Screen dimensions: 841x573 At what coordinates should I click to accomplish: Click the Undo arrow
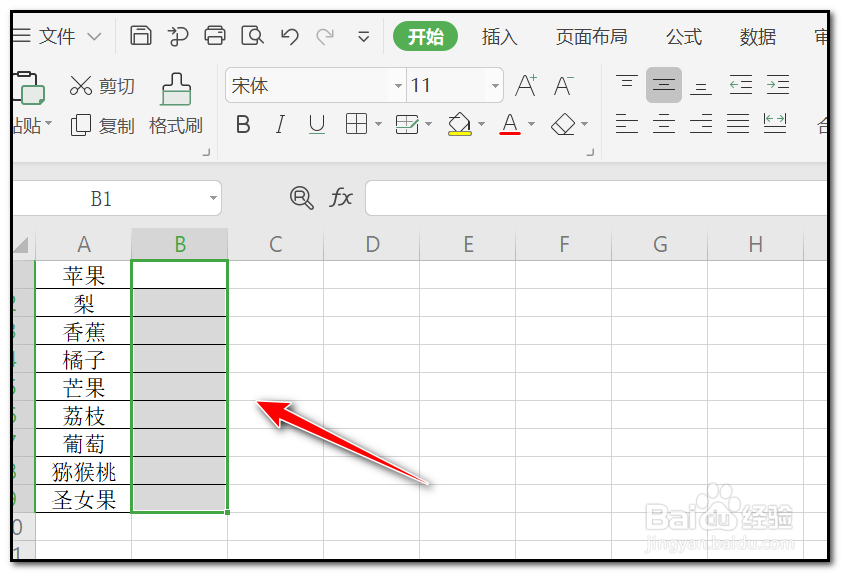(x=290, y=36)
